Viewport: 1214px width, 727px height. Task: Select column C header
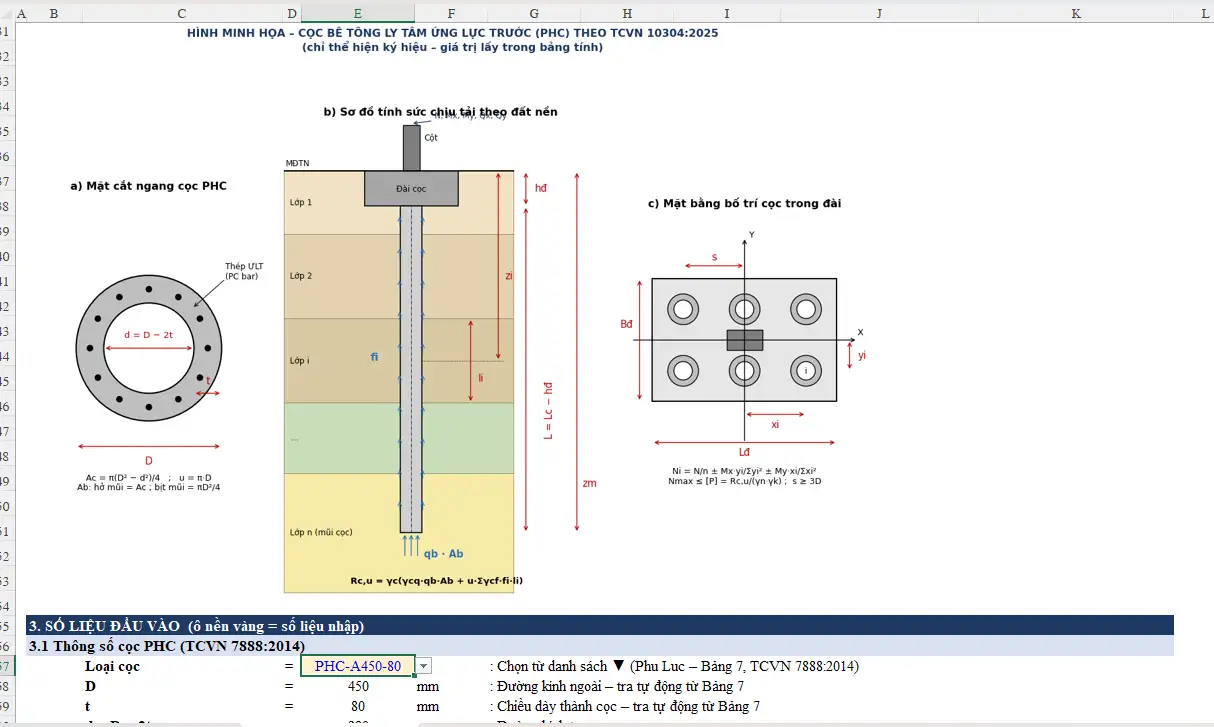[181, 13]
